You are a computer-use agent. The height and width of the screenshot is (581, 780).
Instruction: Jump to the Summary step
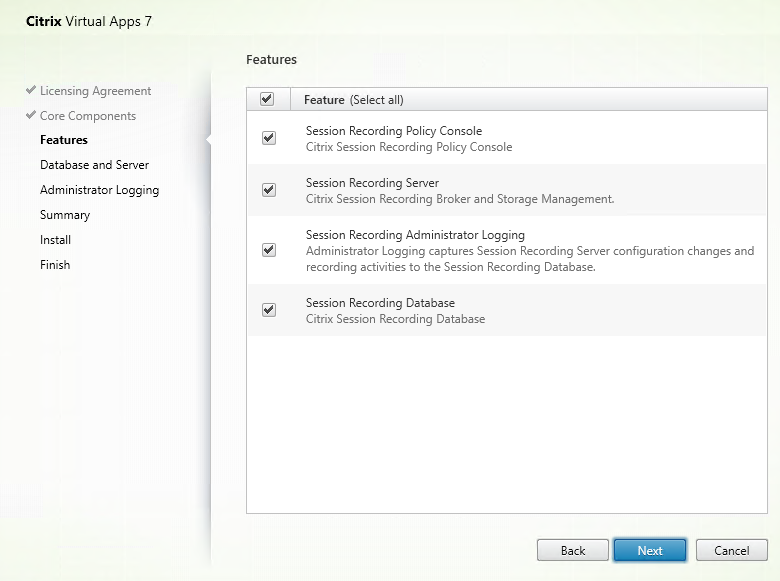65,215
